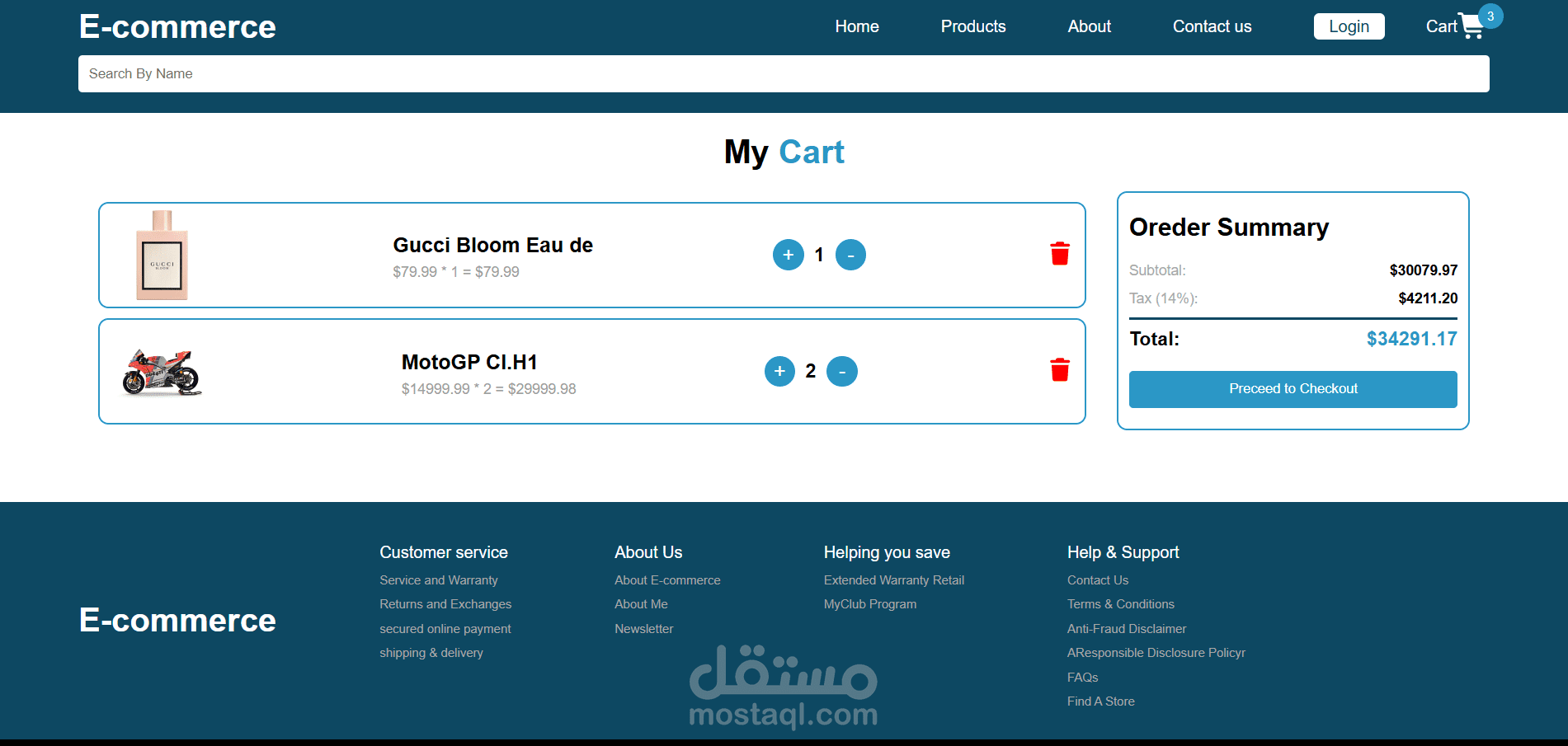Open Extended Warranty Retail link
This screenshot has width=1568, height=746.
(x=894, y=580)
